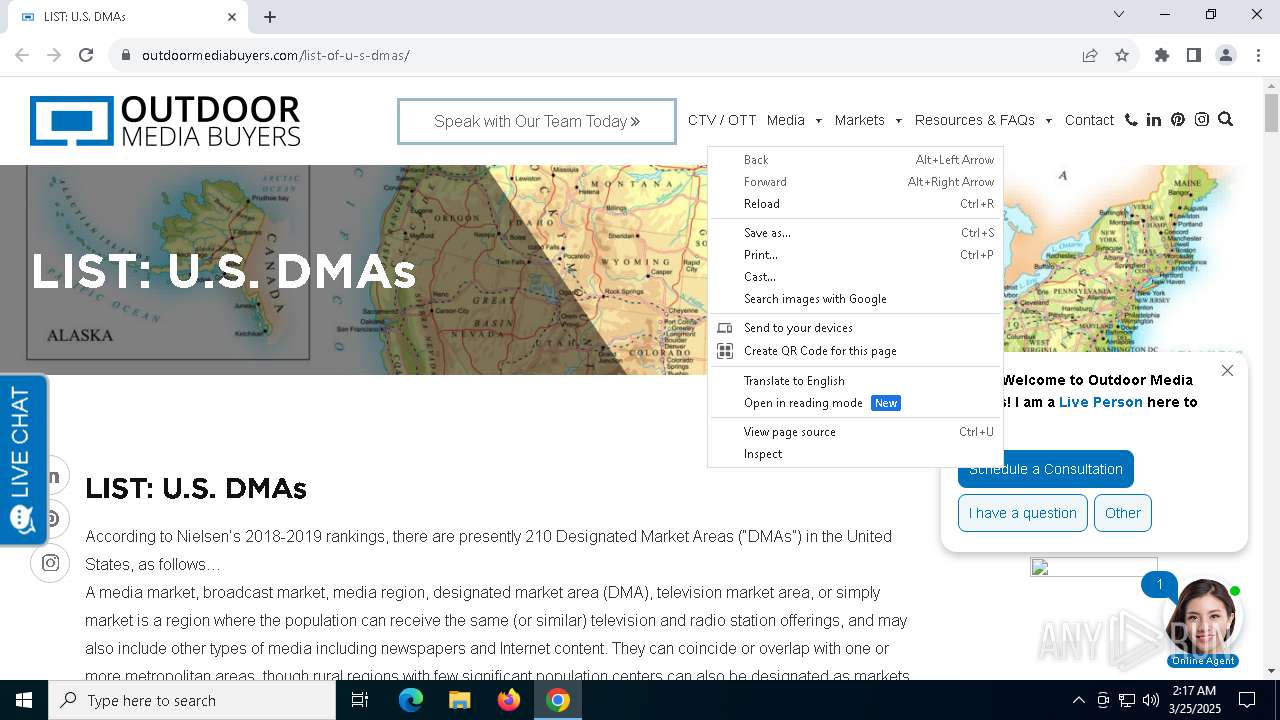Open the Pinterest icon in header navigation

pos(1178,120)
